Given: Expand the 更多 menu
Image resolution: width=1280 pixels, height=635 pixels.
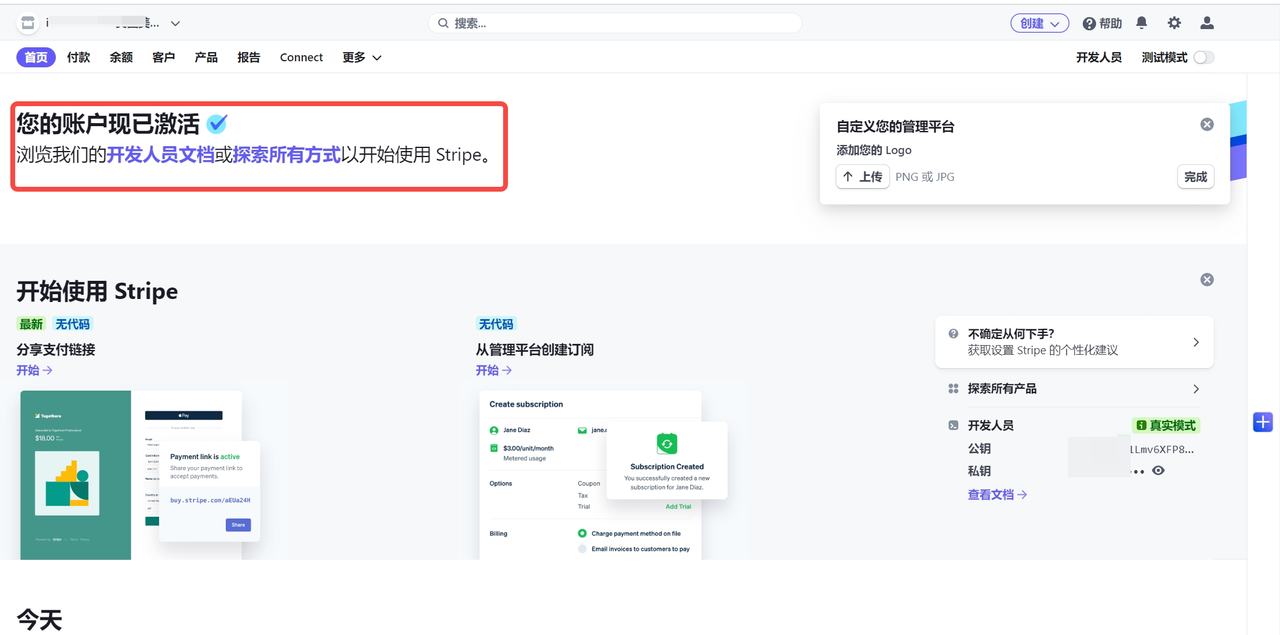Looking at the screenshot, I should tap(362, 57).
